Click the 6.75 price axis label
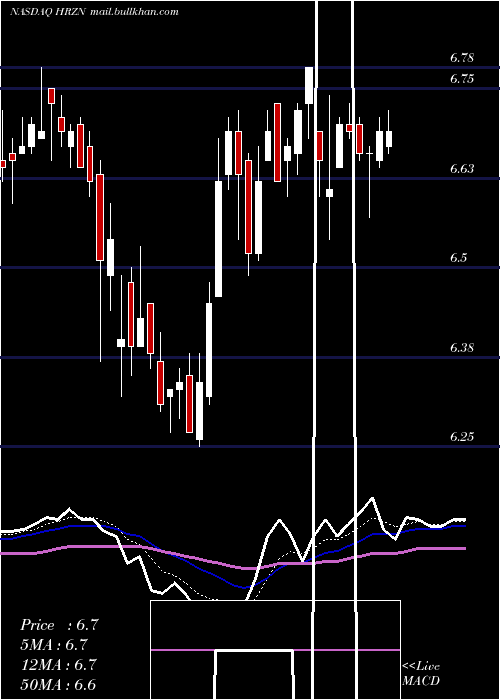500x700 pixels. (462, 79)
